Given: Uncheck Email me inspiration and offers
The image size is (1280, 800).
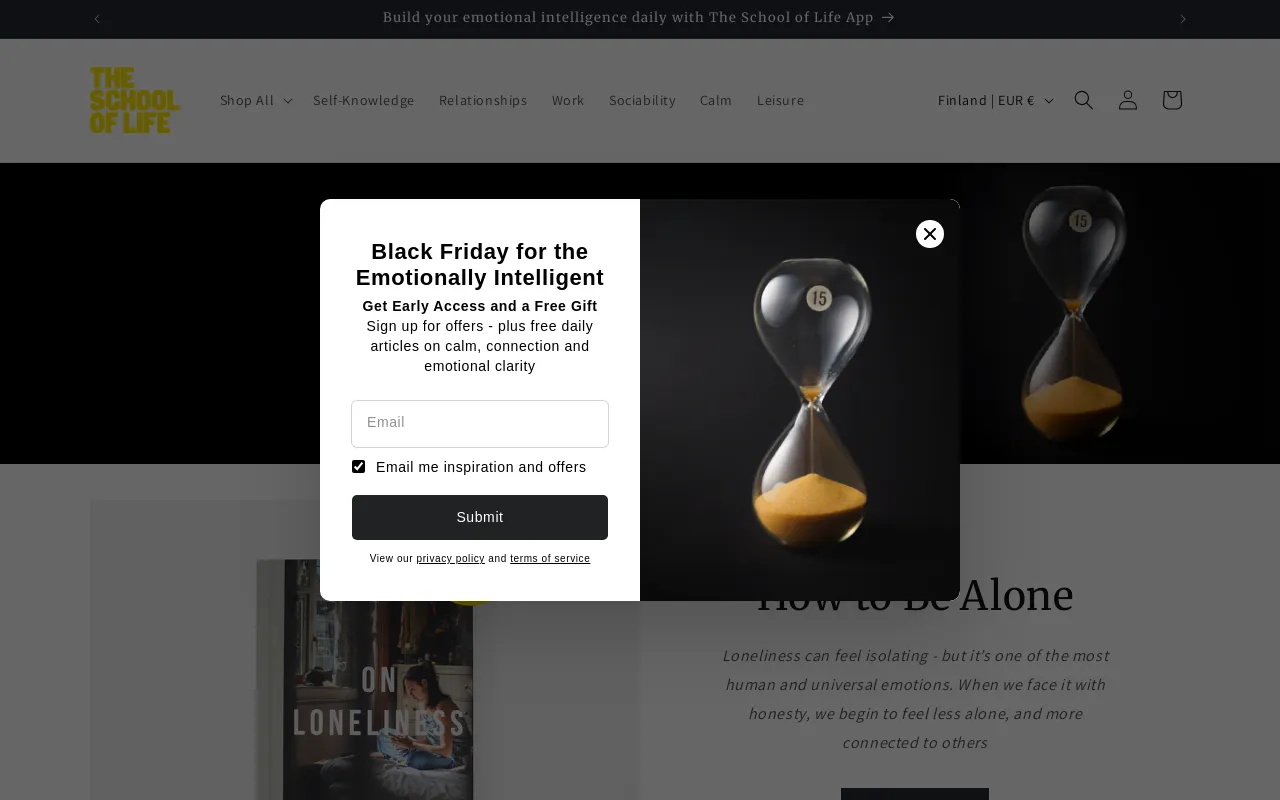Looking at the screenshot, I should point(358,466).
